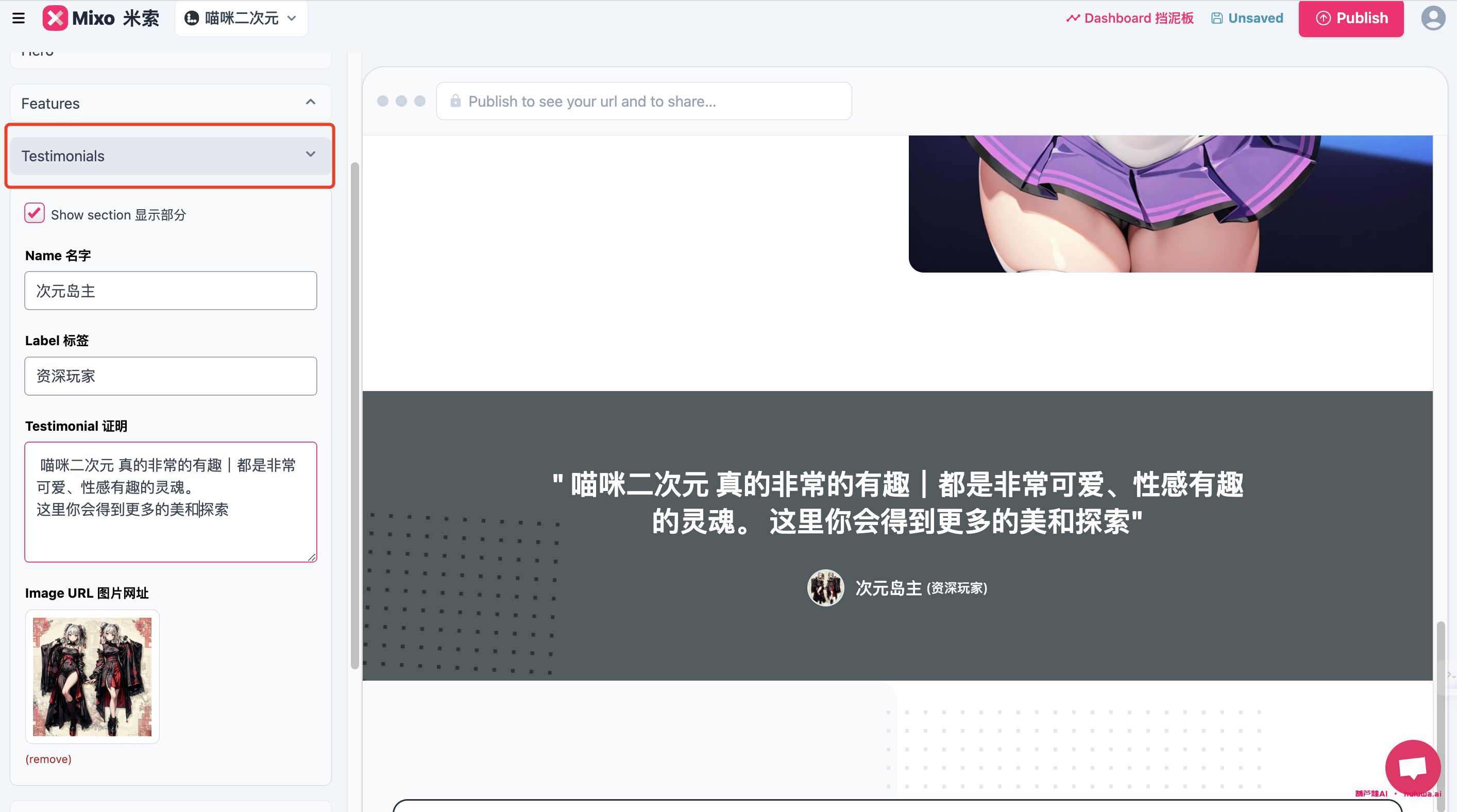Click the user profile avatar icon
The image size is (1457, 812).
pyautogui.click(x=1433, y=18)
